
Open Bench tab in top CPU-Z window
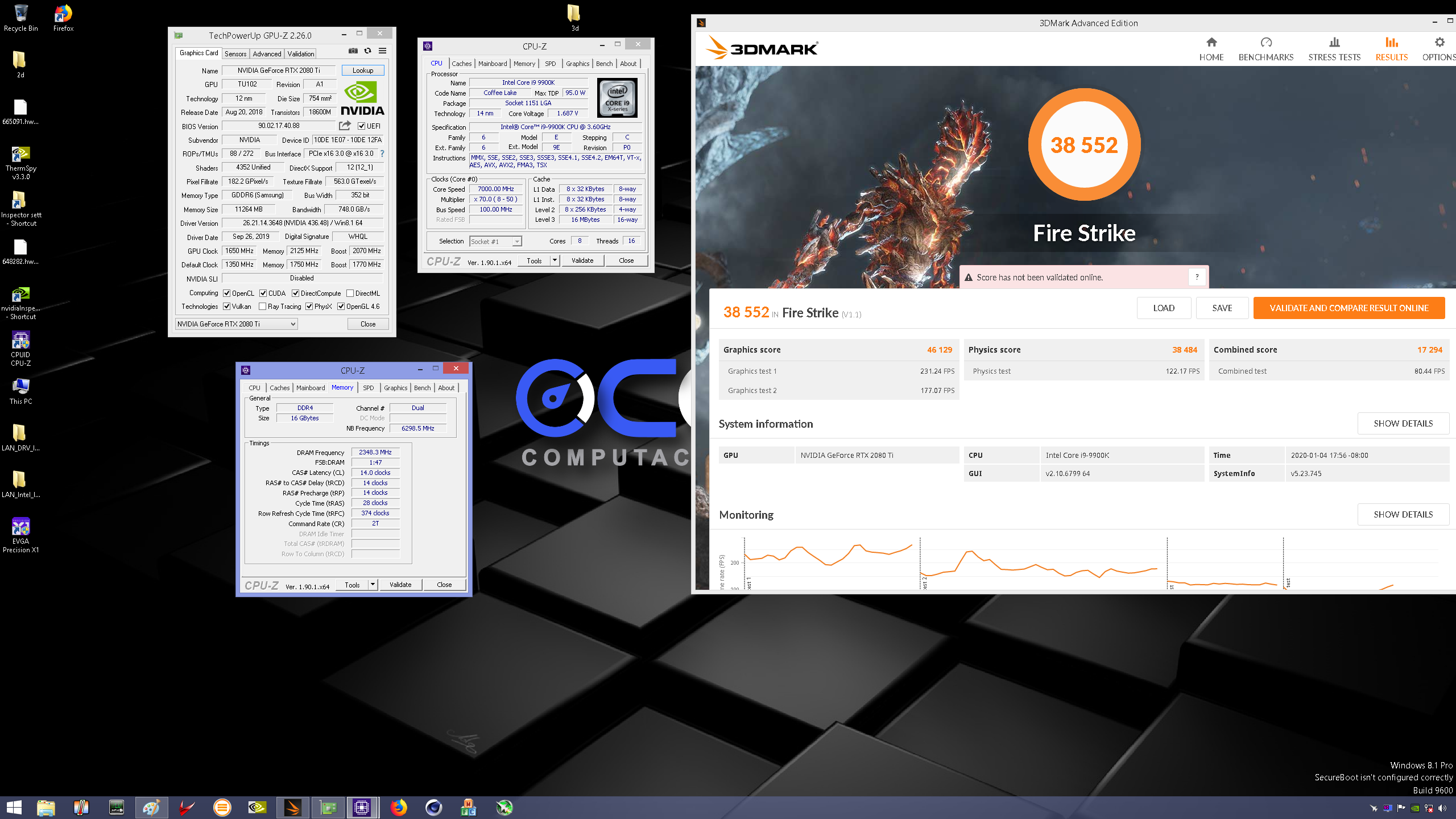pos(605,64)
